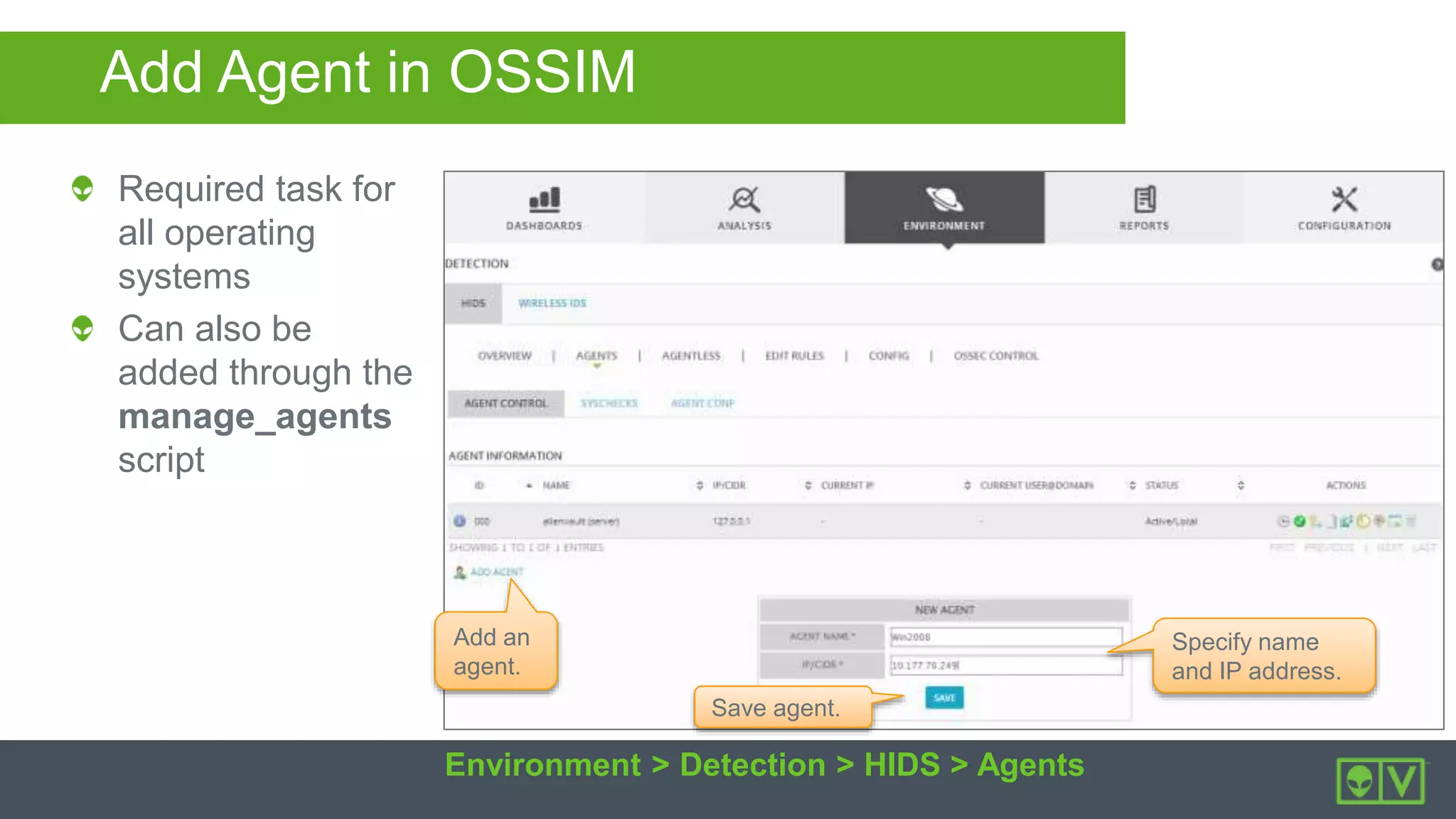Click the yellow clock action icon for alienvault agent
The image size is (1456, 819).
pyautogui.click(x=1363, y=521)
